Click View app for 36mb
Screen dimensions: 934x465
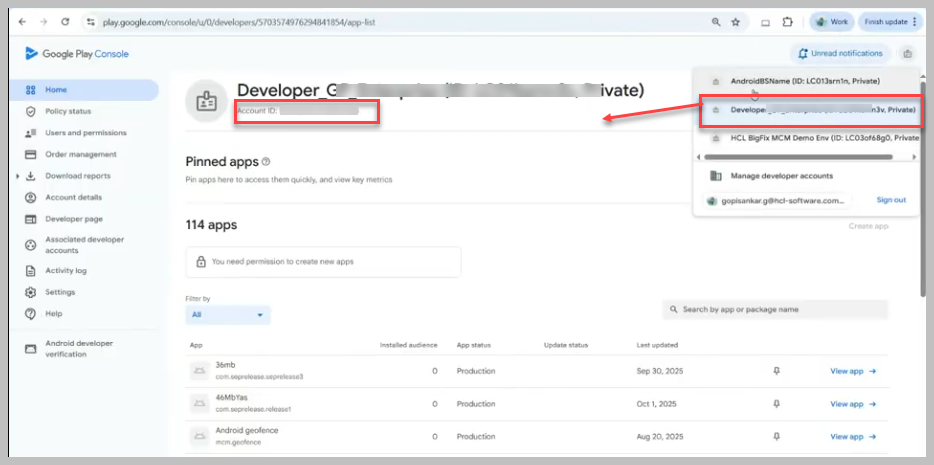[853, 371]
